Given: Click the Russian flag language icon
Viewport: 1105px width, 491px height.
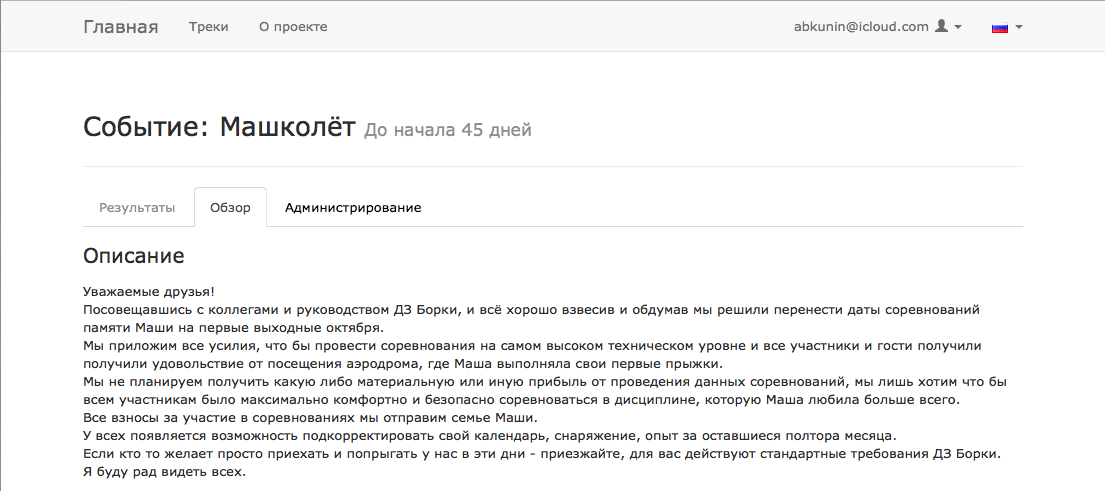Looking at the screenshot, I should point(999,27).
